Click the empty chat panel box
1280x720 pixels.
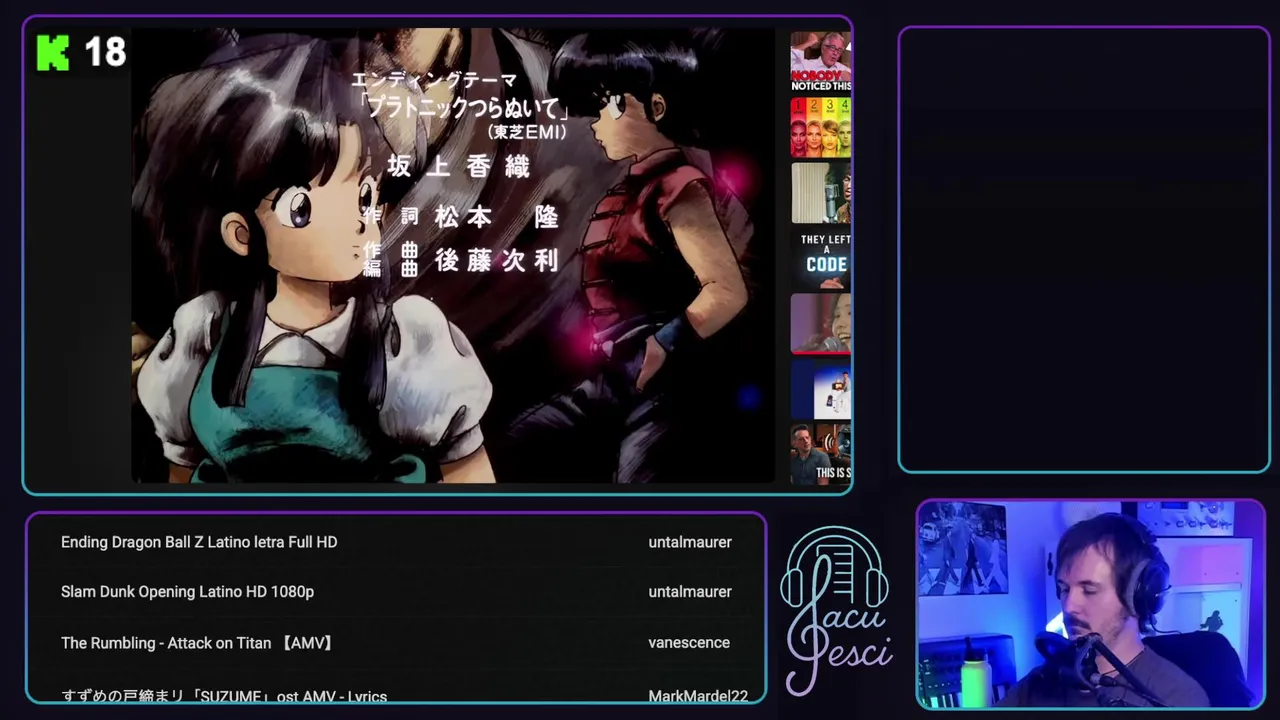1084,249
